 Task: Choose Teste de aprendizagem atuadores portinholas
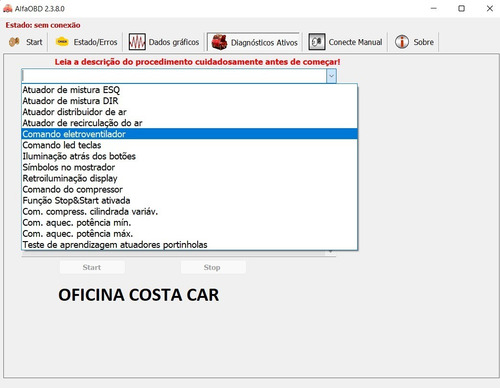point(189,244)
